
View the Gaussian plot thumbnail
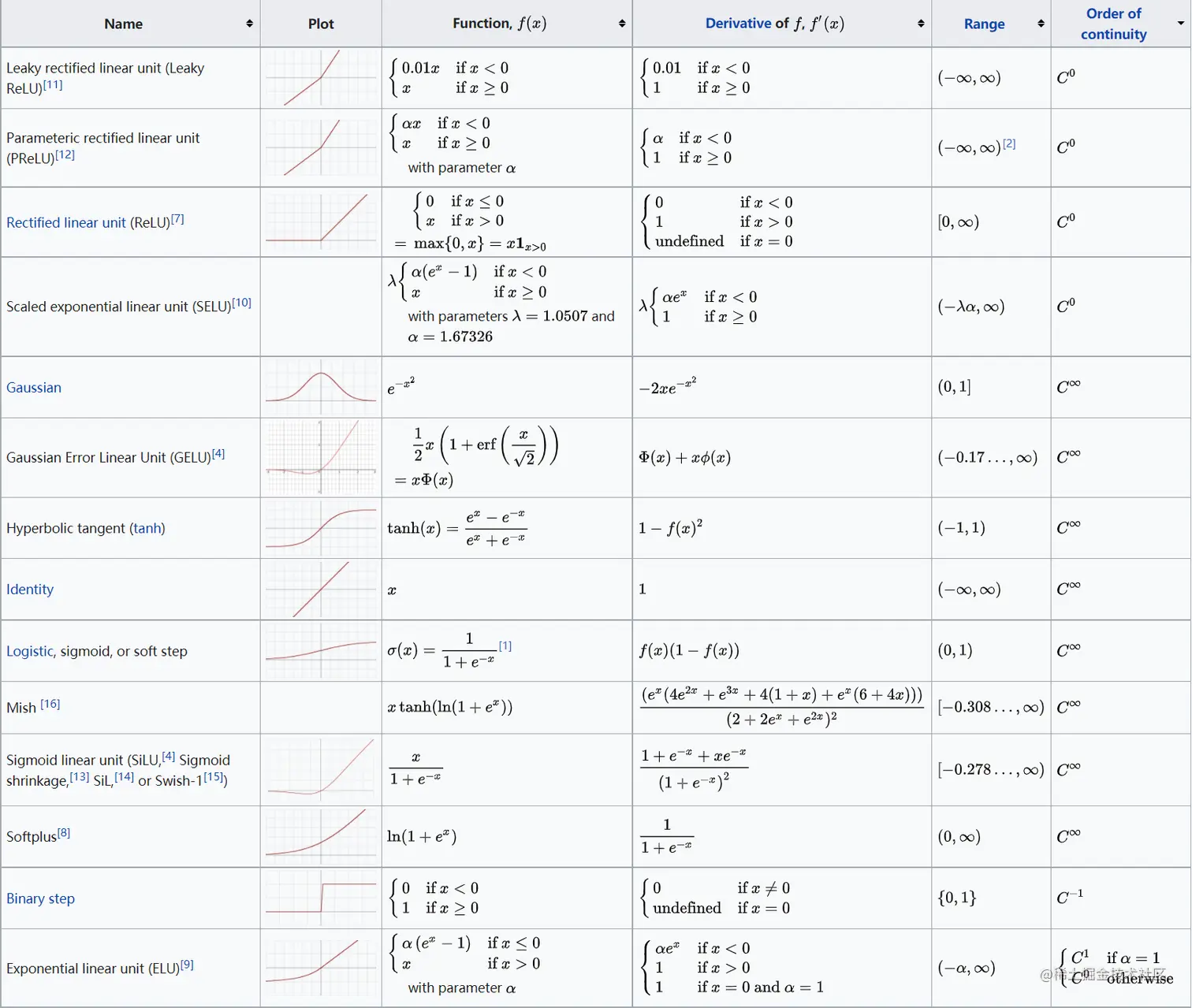click(321, 387)
